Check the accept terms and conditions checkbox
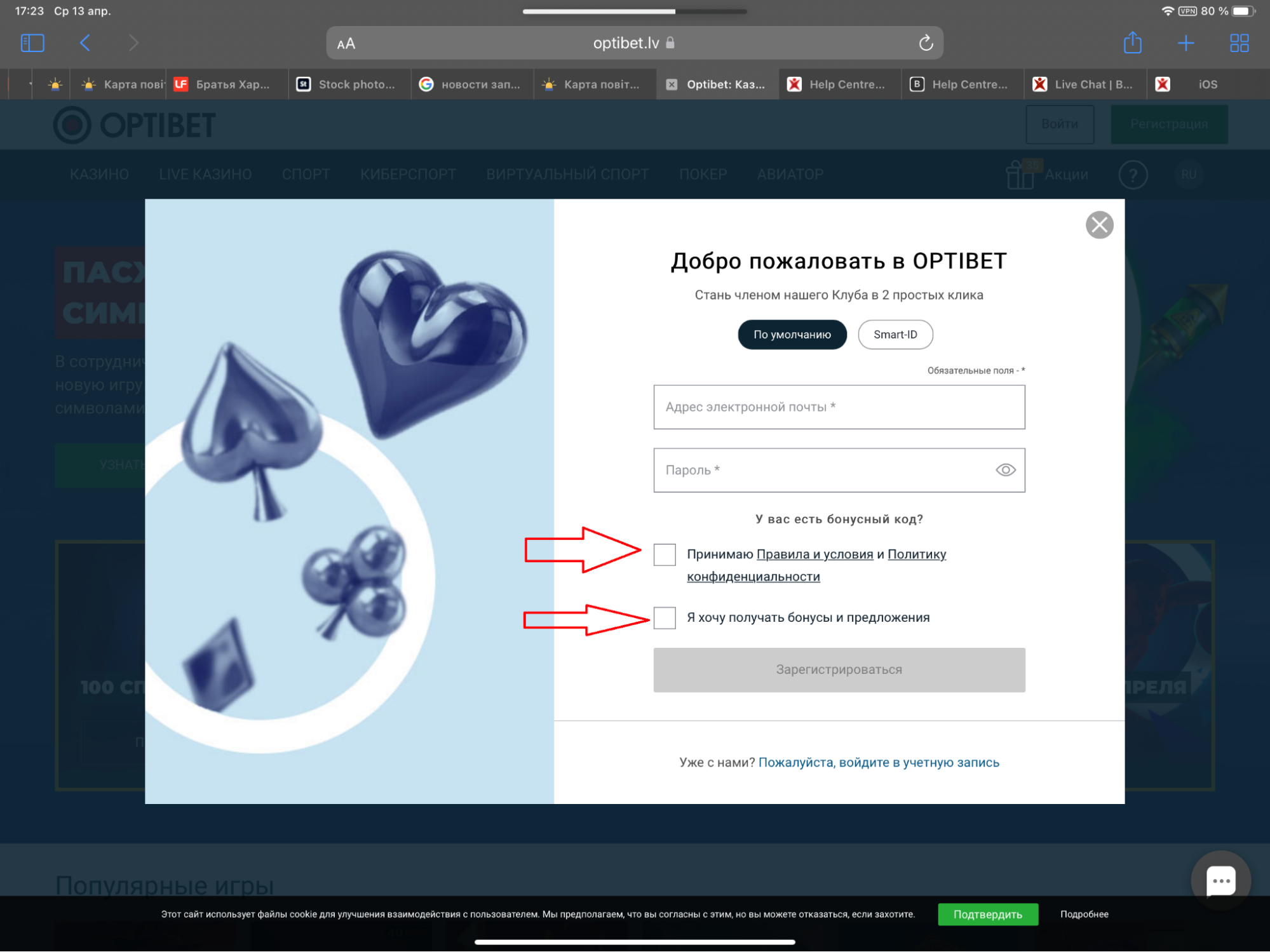The height and width of the screenshot is (952, 1270). [665, 554]
